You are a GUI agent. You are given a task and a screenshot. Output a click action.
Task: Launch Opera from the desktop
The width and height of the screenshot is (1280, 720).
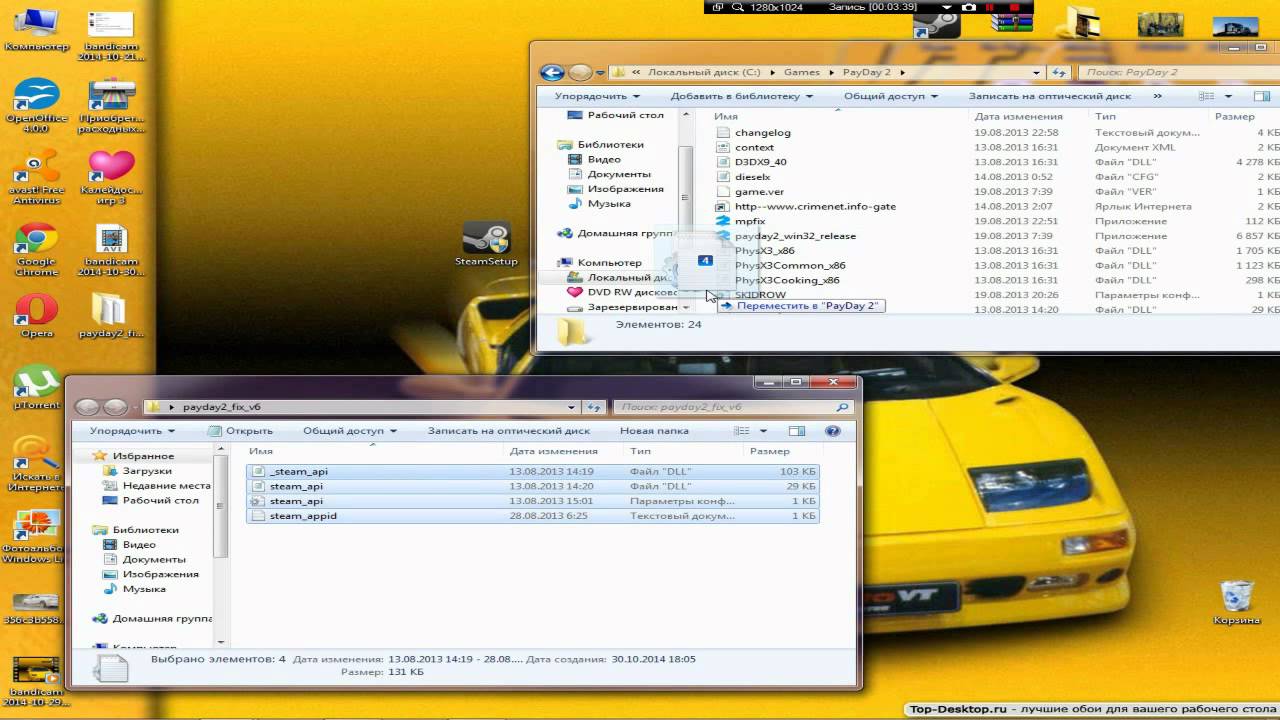pyautogui.click(x=36, y=311)
